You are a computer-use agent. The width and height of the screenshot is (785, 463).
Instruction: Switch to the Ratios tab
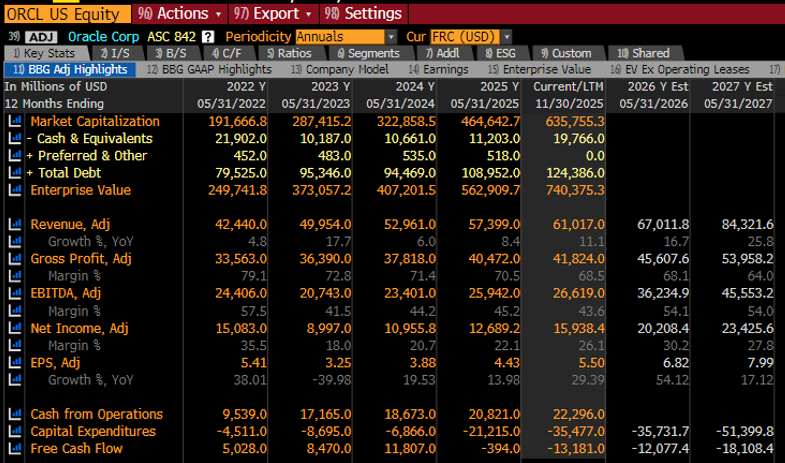pos(290,53)
